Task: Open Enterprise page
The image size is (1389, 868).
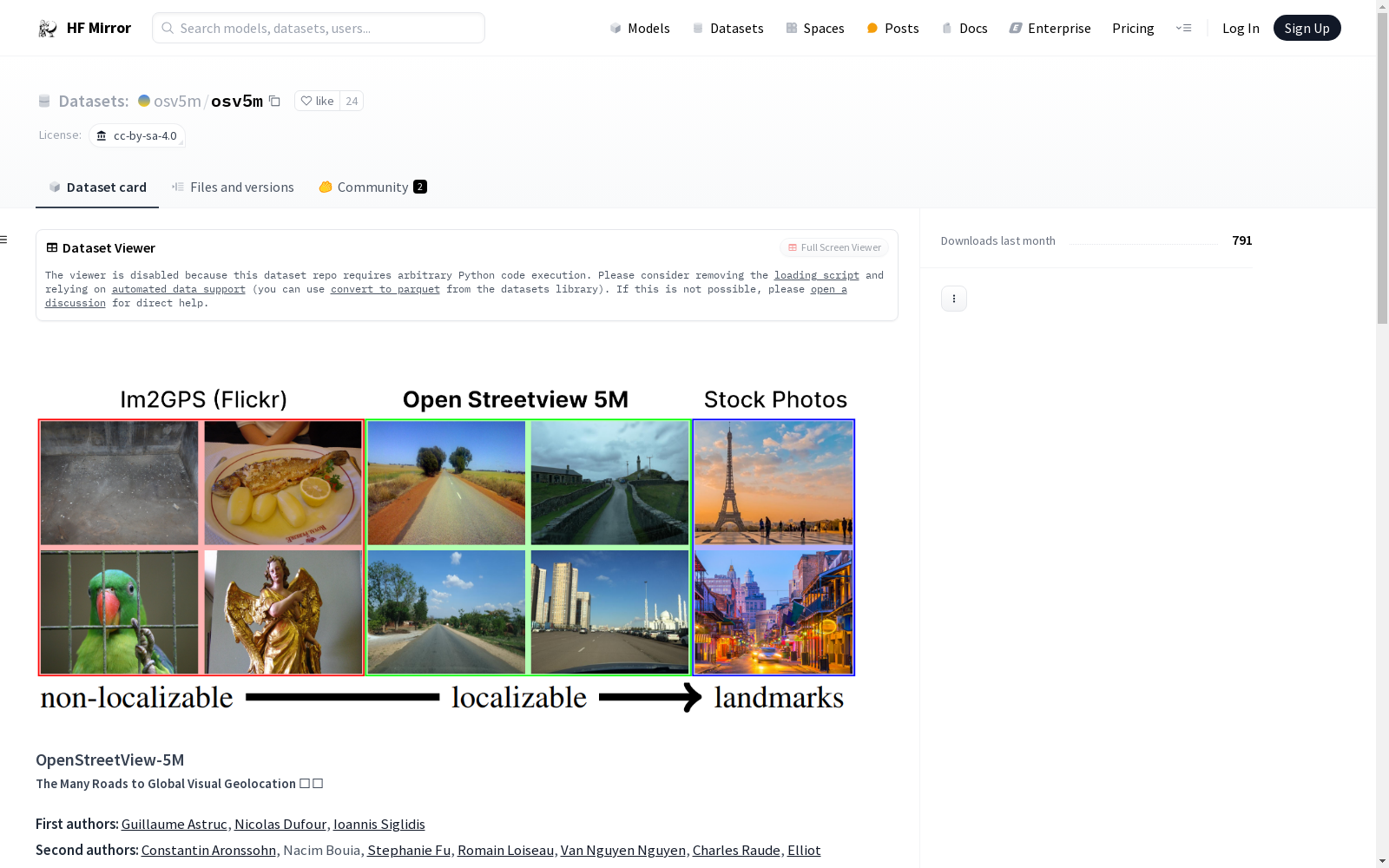Action: tap(1050, 28)
